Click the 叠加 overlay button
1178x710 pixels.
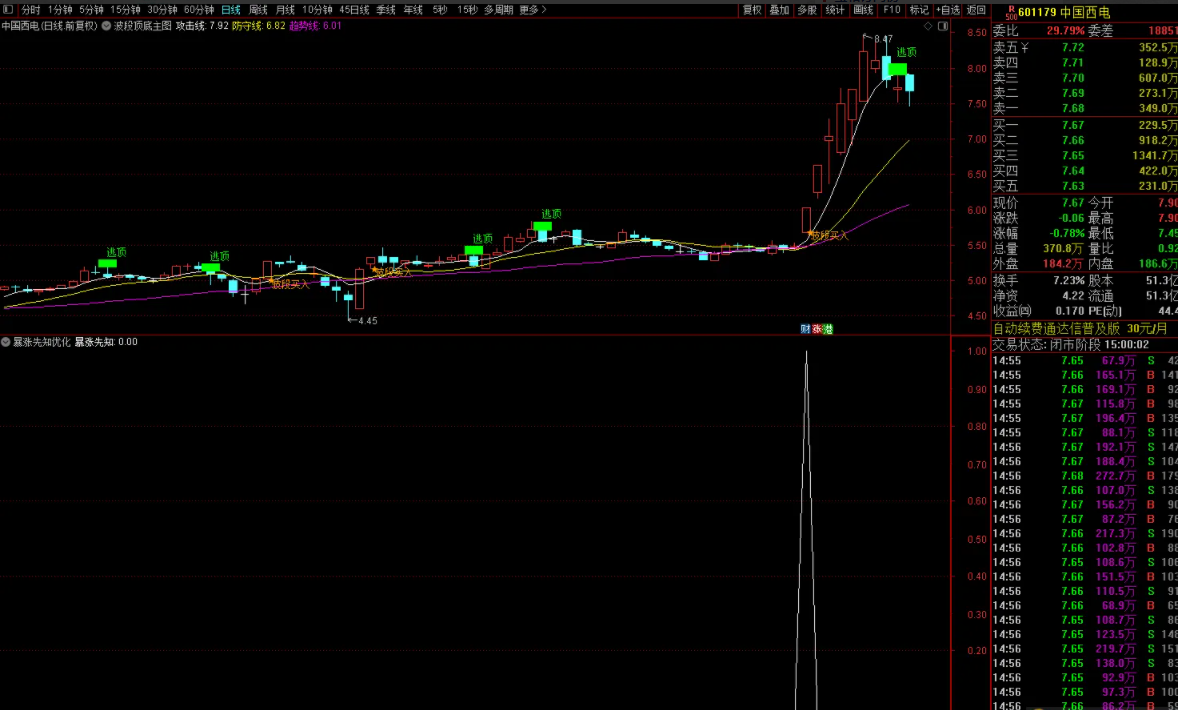[x=780, y=10]
